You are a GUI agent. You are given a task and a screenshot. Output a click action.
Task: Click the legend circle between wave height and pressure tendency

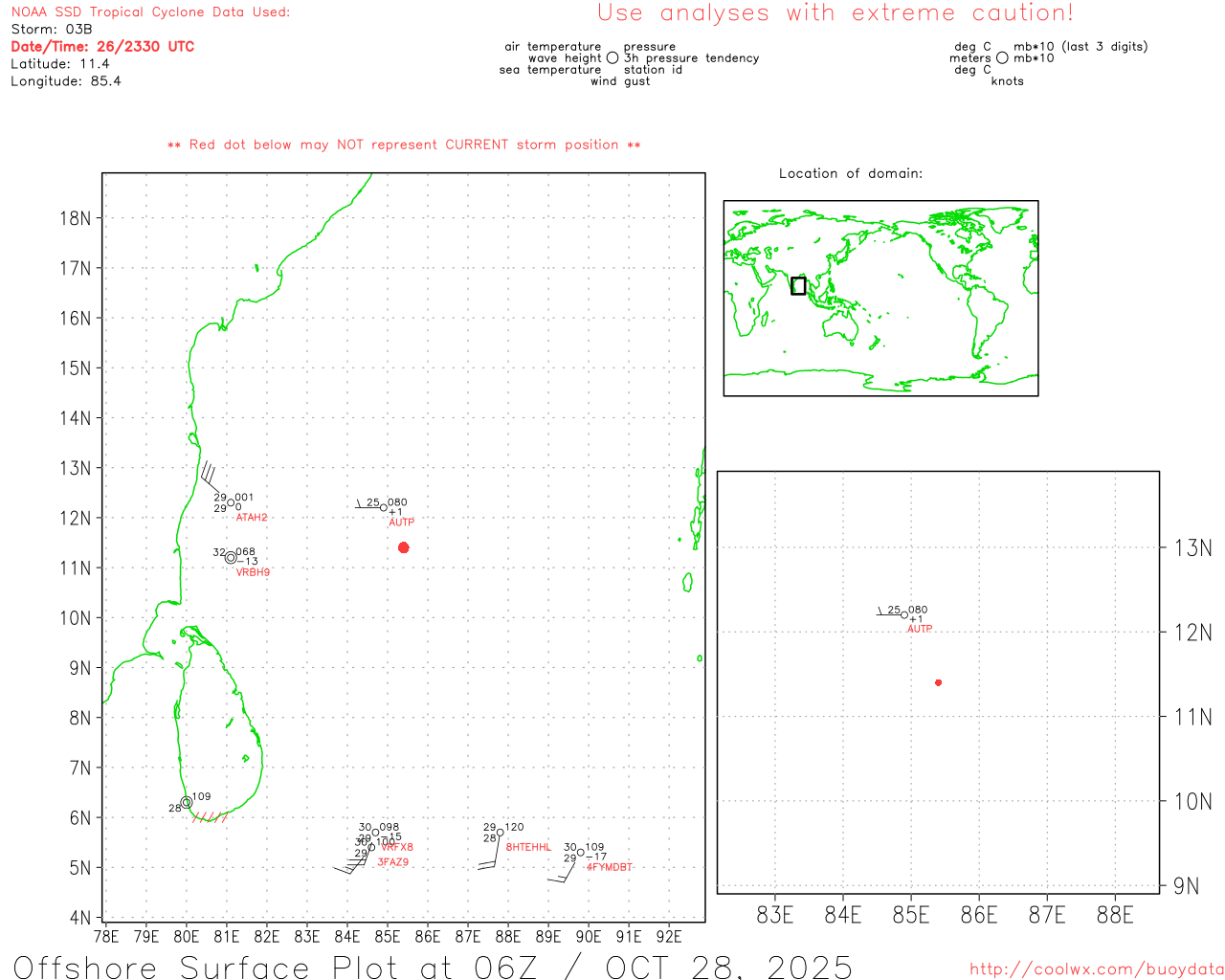point(612,58)
